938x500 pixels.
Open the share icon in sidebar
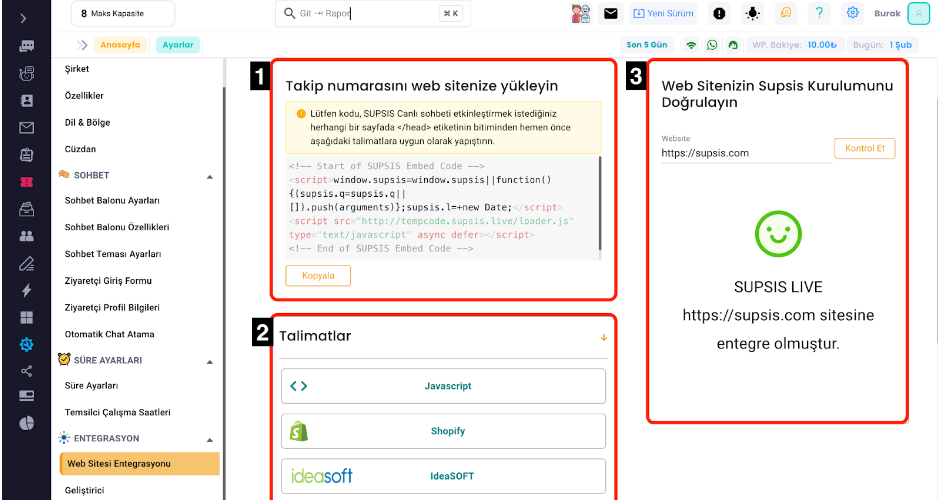[26, 371]
